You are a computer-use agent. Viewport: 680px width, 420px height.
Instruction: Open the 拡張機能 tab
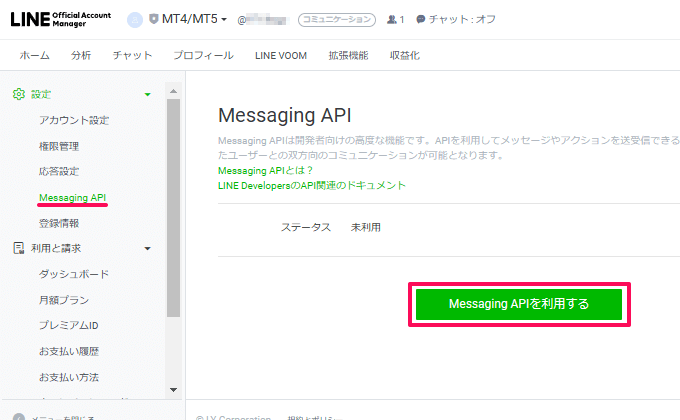pyautogui.click(x=348, y=56)
